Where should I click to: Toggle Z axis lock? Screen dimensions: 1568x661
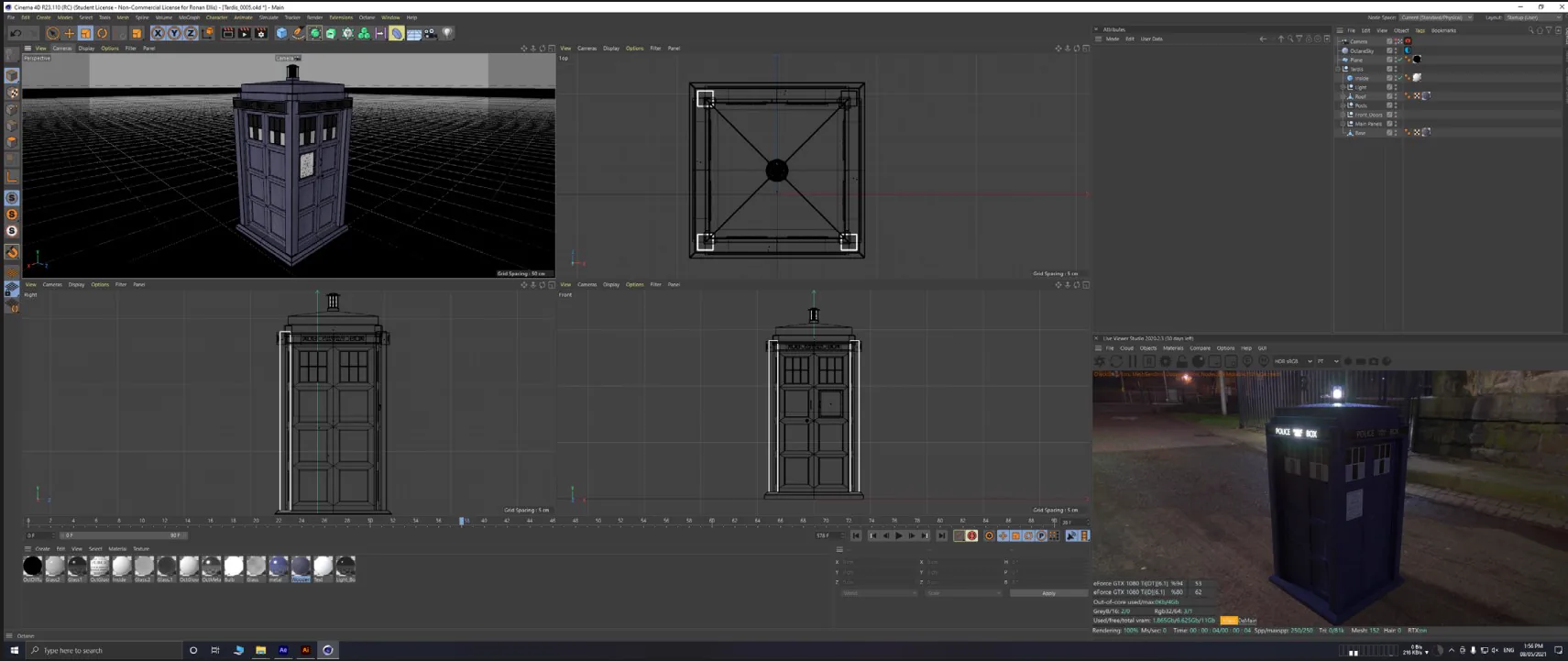pyautogui.click(x=191, y=33)
